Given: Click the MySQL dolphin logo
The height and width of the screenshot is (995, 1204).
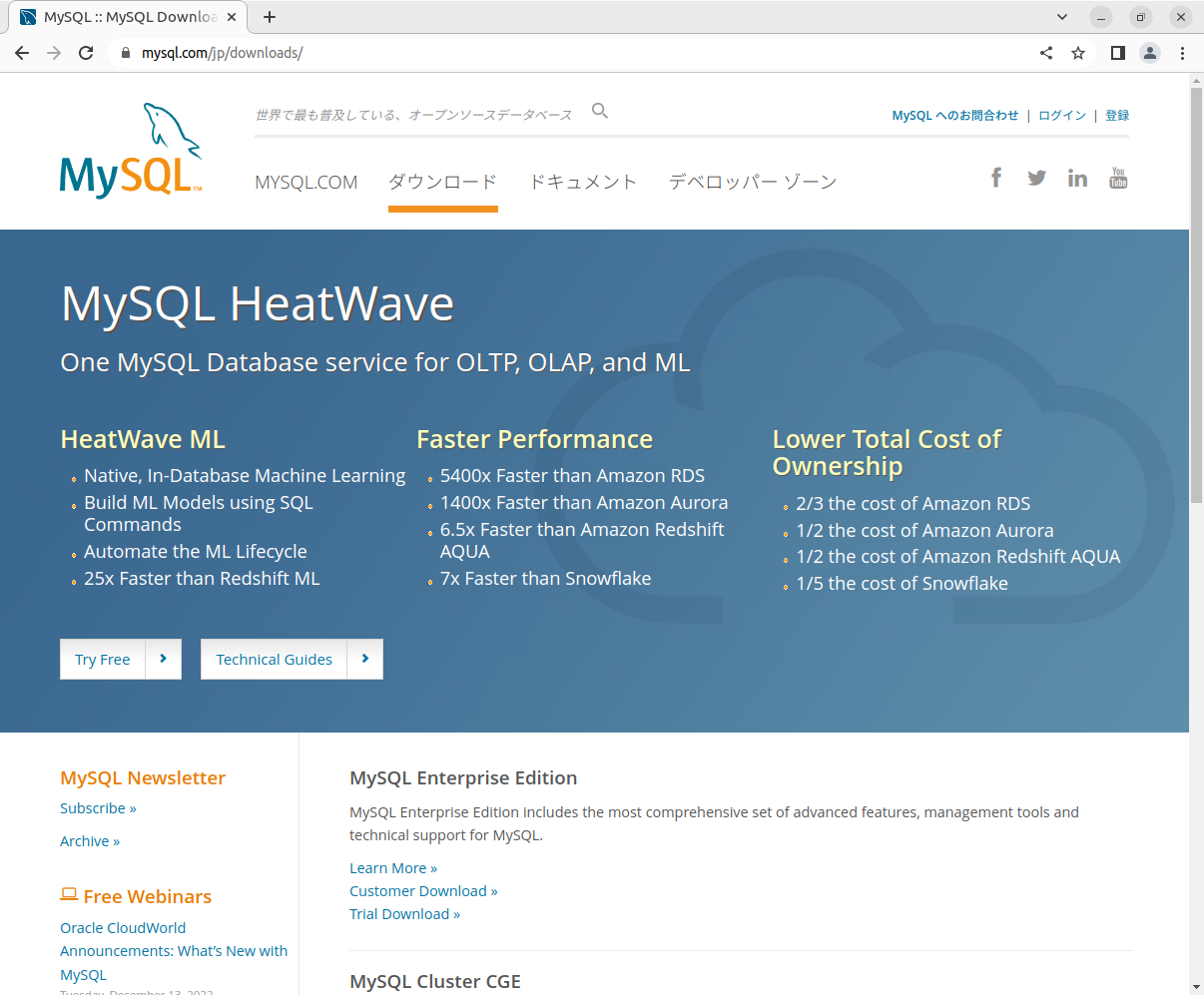Looking at the screenshot, I should coord(131,151).
